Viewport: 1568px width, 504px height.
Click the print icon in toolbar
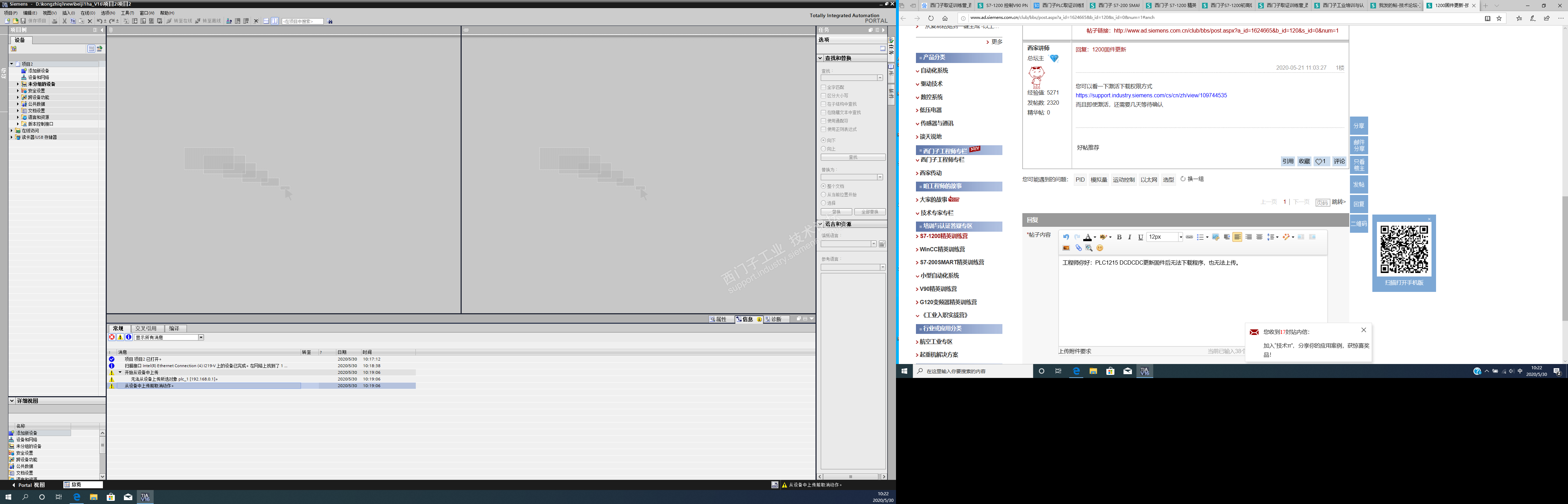click(54, 21)
